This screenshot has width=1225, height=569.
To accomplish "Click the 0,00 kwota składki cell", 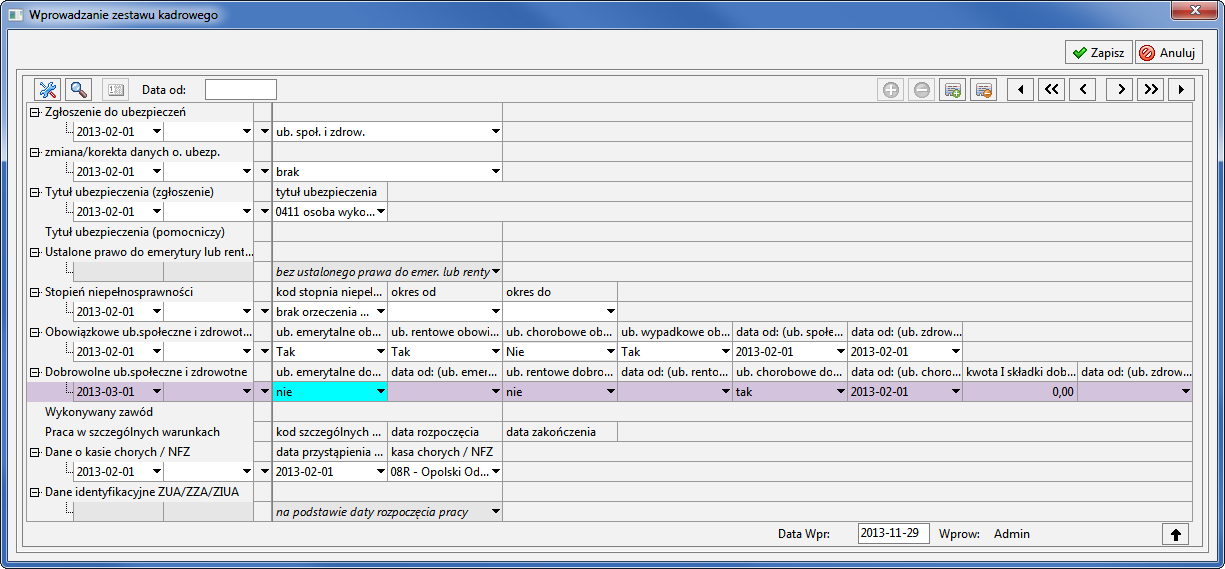I will click(x=1020, y=392).
